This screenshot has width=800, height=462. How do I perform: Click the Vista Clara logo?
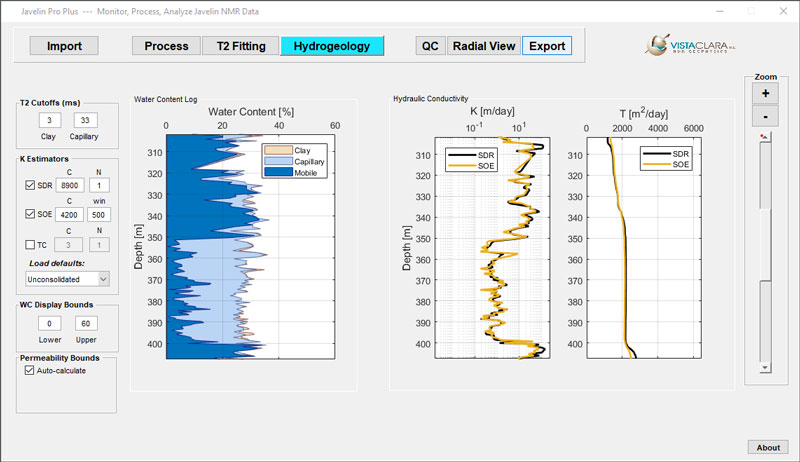point(688,46)
